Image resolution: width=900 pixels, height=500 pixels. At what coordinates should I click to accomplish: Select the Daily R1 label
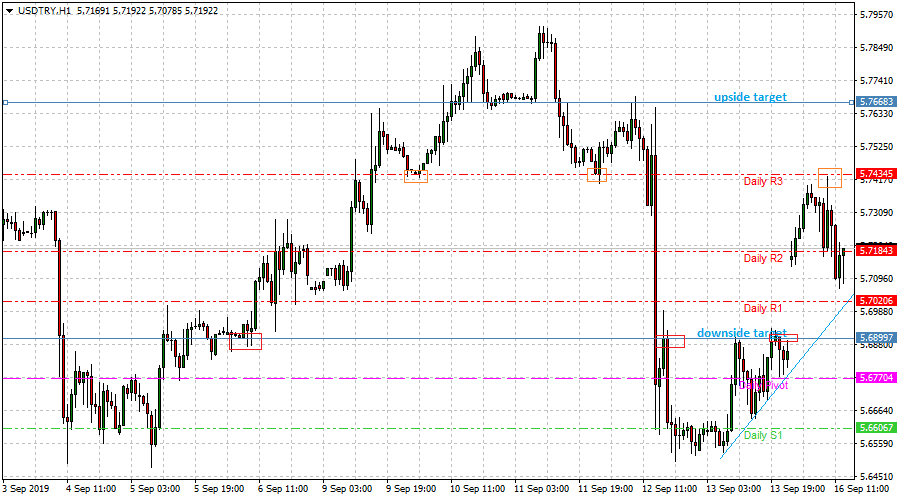[x=763, y=308]
